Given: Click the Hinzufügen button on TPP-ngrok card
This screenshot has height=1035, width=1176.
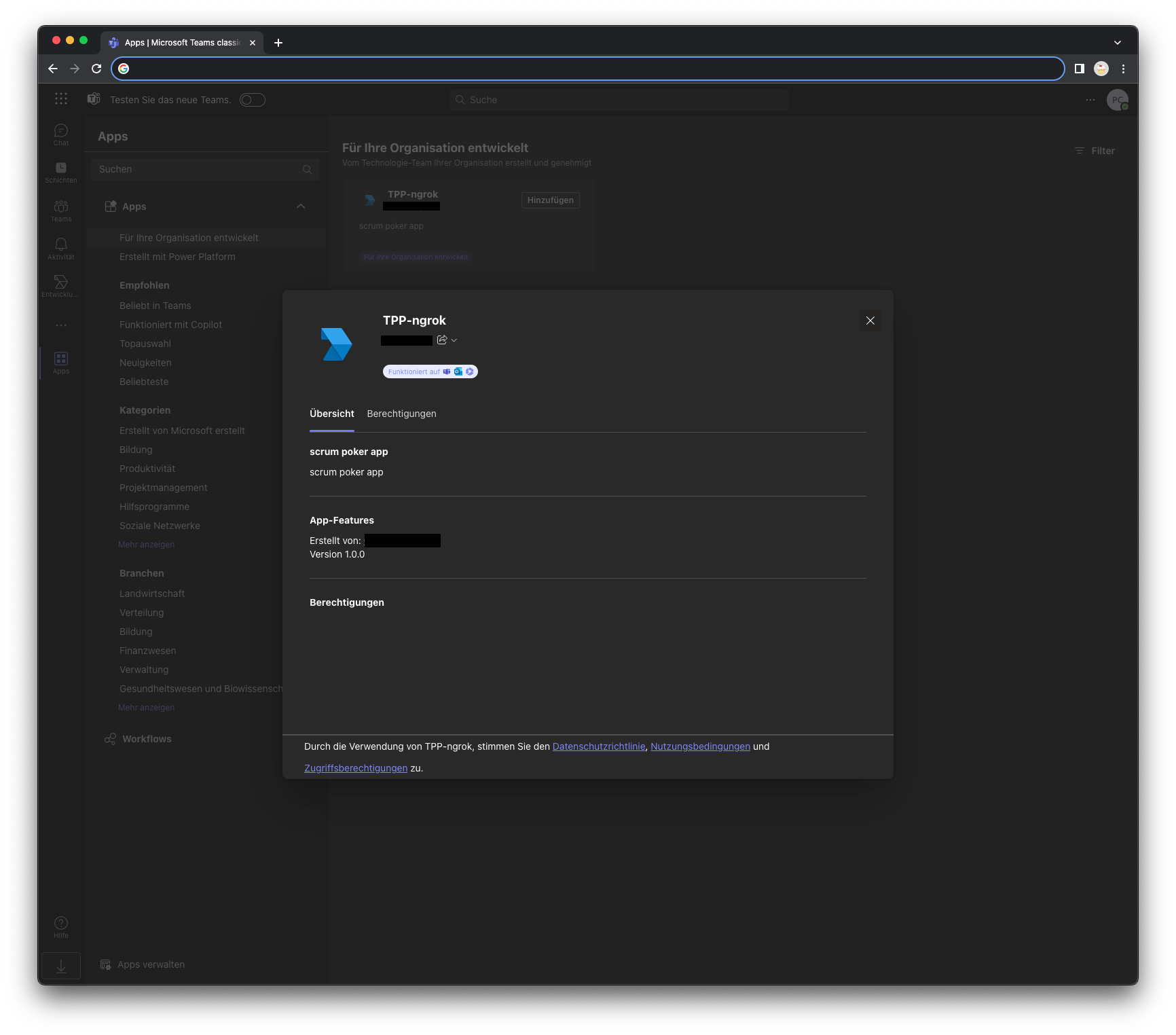Looking at the screenshot, I should point(550,200).
